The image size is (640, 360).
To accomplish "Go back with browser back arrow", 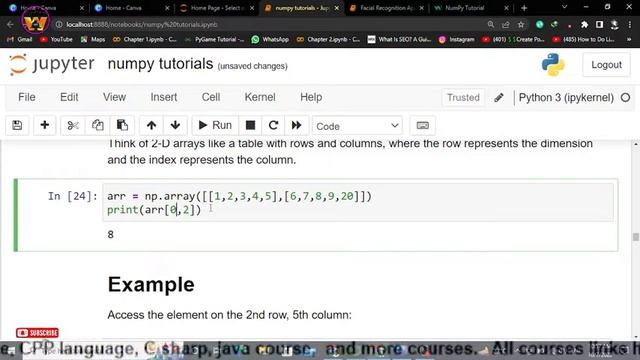I will tap(10, 24).
